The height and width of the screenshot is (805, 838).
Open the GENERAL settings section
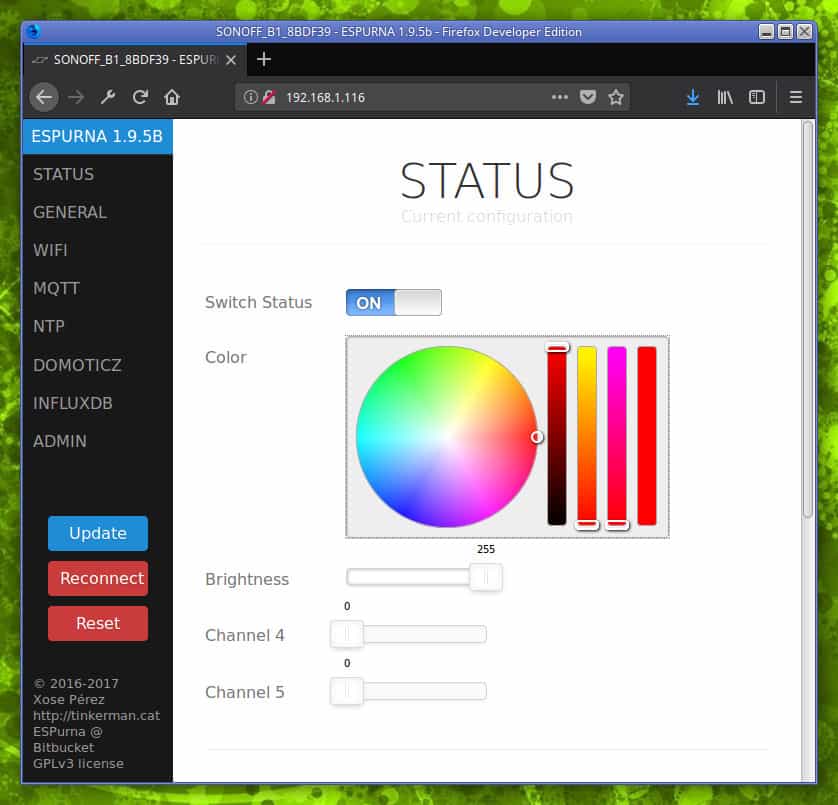point(70,212)
